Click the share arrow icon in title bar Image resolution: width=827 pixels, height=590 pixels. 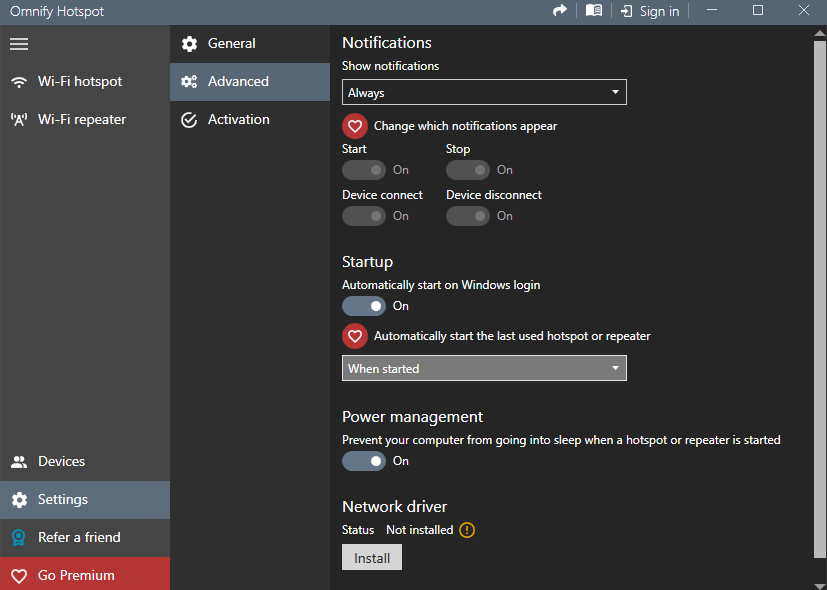(x=560, y=11)
